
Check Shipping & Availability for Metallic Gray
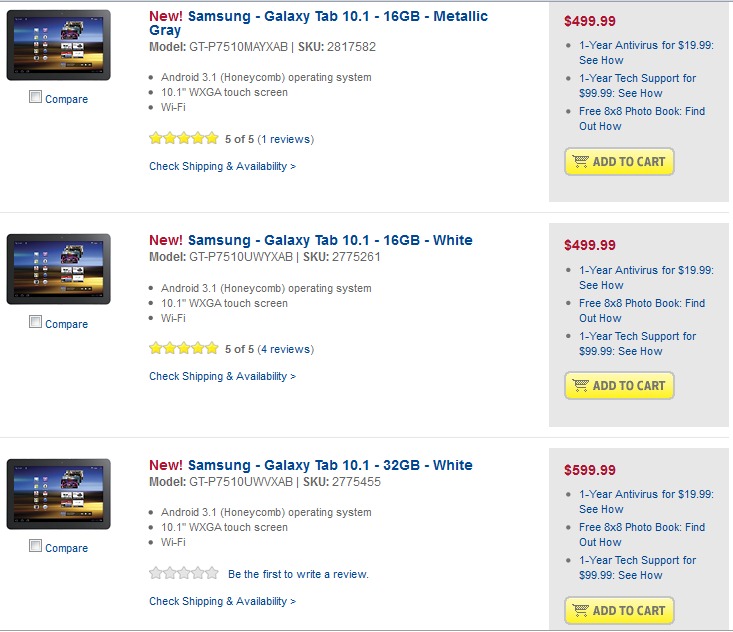tap(222, 166)
